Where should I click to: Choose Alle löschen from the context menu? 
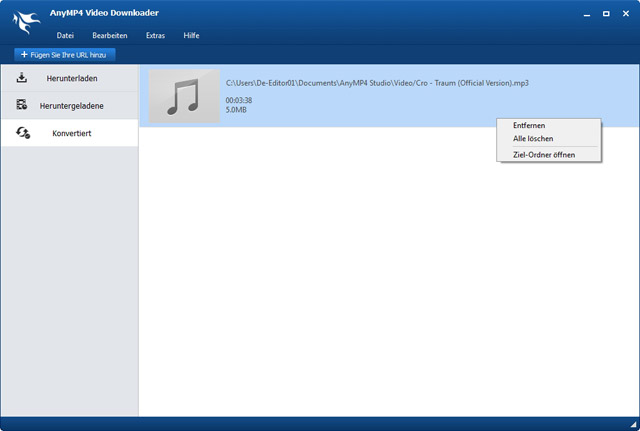(549, 139)
